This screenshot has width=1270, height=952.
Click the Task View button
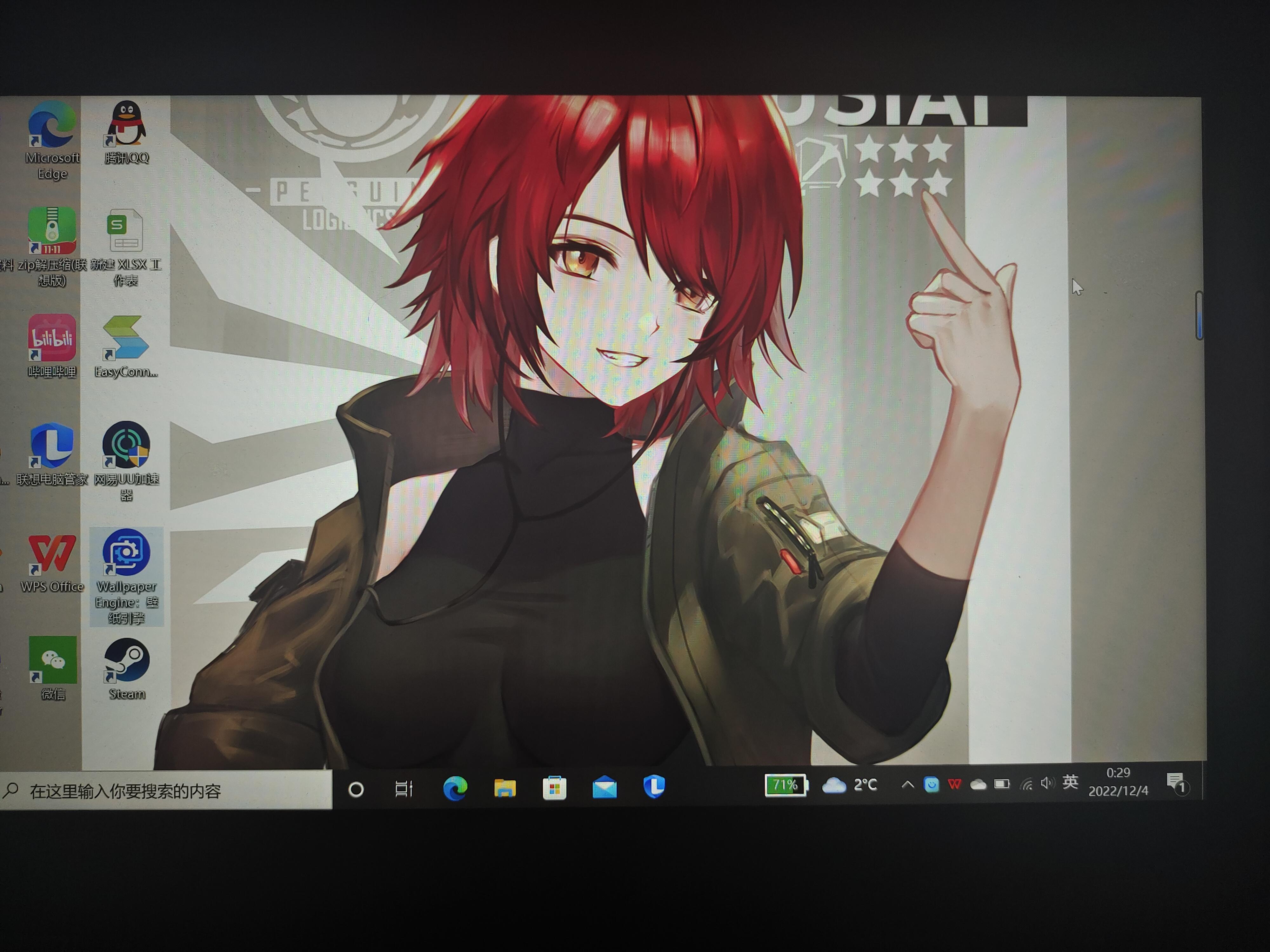404,789
